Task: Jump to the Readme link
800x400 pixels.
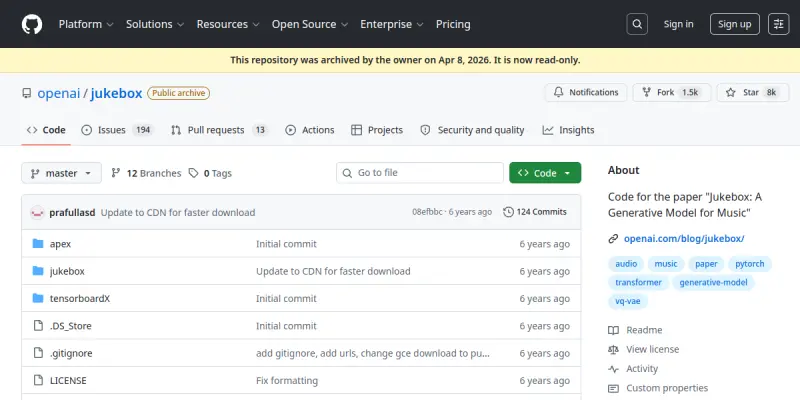Action: click(635, 330)
